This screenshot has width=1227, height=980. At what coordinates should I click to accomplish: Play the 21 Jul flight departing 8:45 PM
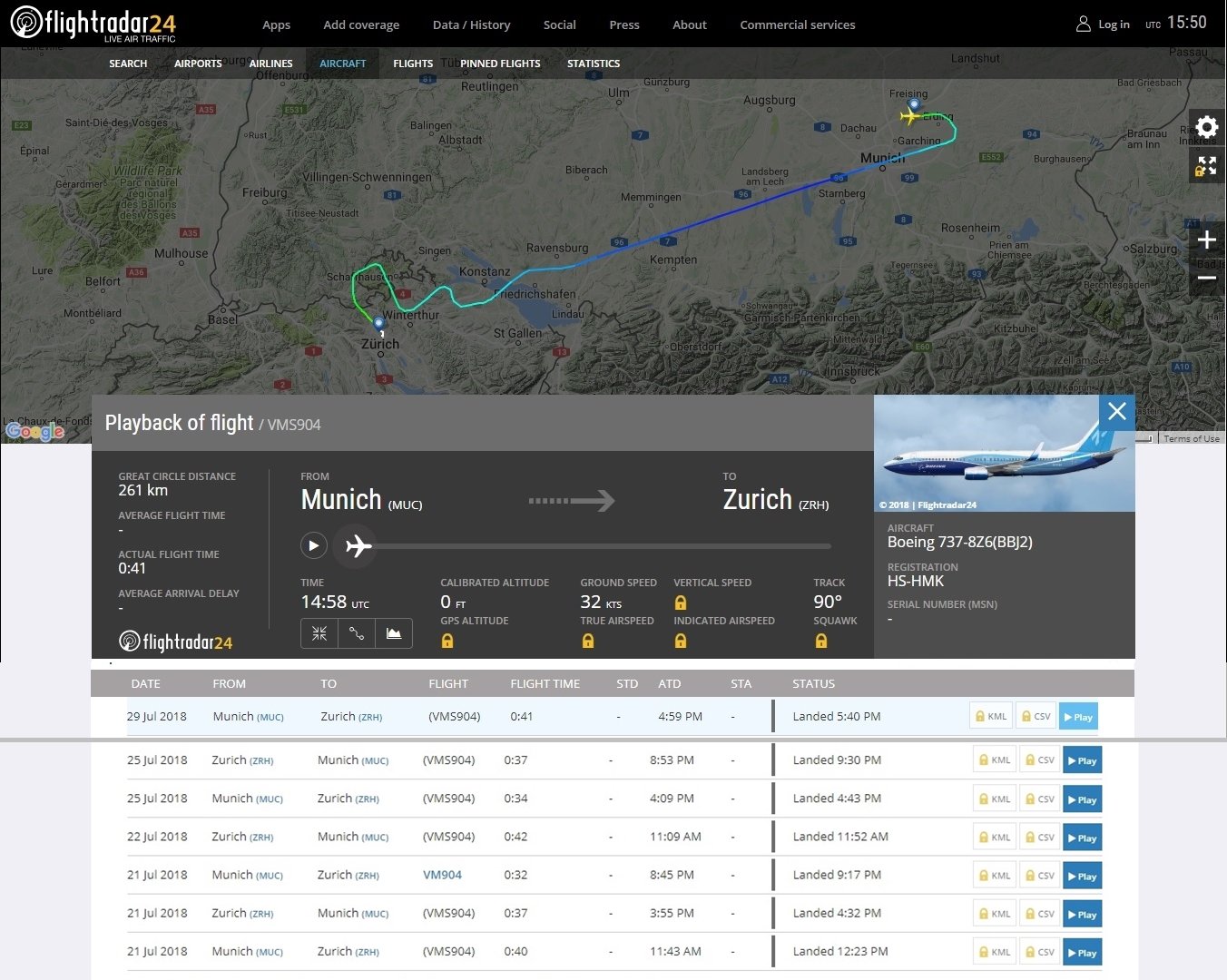pyautogui.click(x=1082, y=876)
